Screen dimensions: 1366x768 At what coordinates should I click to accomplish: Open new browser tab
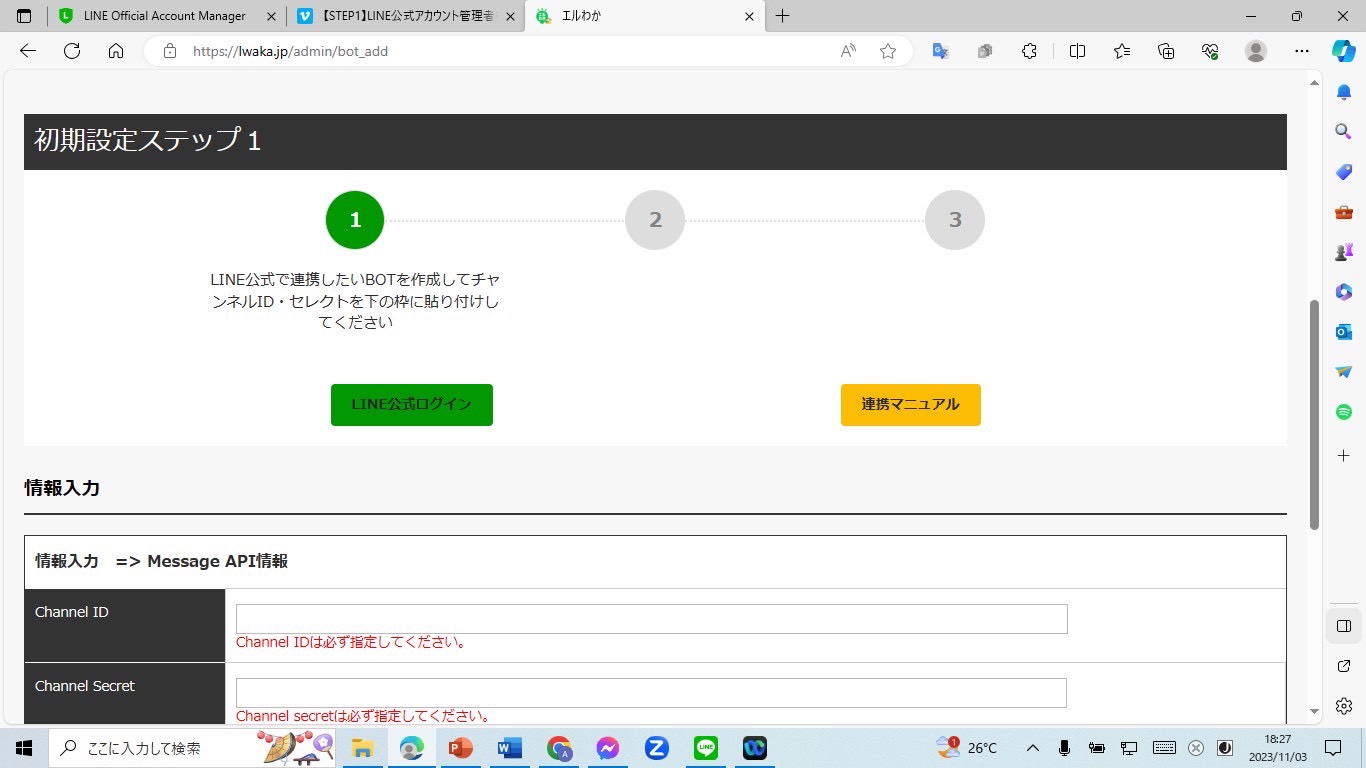tap(782, 16)
